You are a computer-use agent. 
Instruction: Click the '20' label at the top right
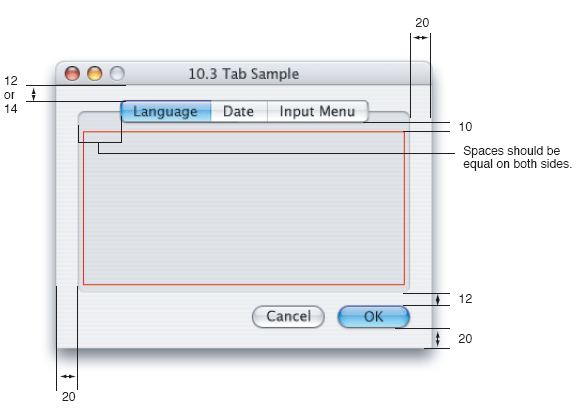point(422,23)
